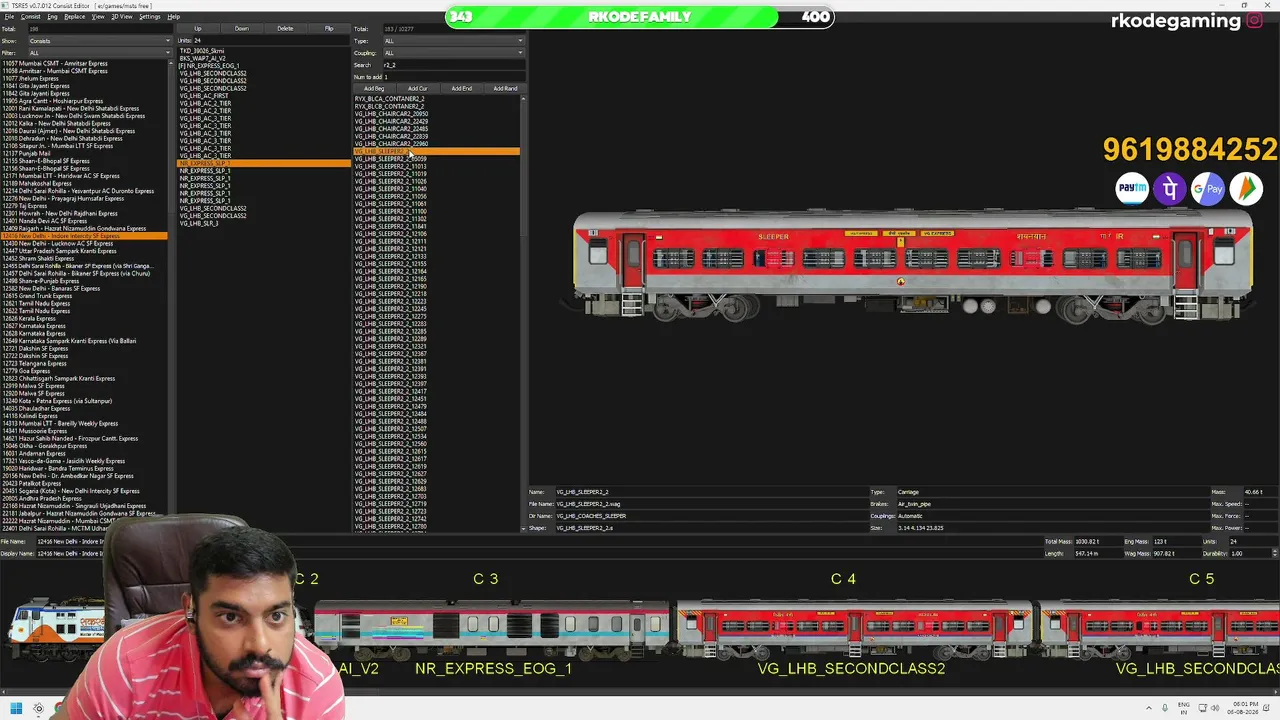This screenshot has width=1280, height=720.
Task: Select VG_LHB_SLEEPER2_2_12106 in wagon list
Action: [390, 234]
